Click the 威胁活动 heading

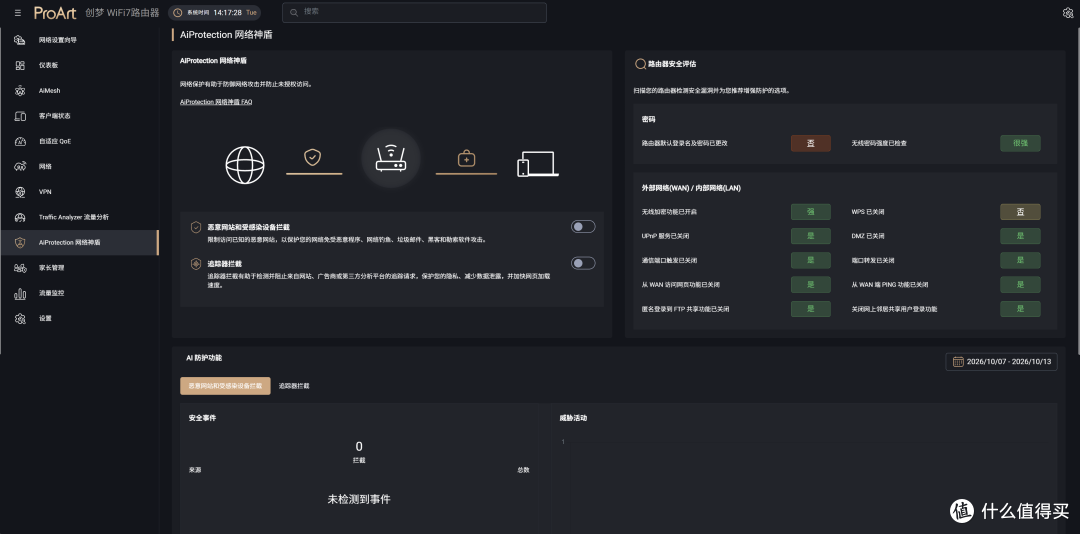pos(573,418)
